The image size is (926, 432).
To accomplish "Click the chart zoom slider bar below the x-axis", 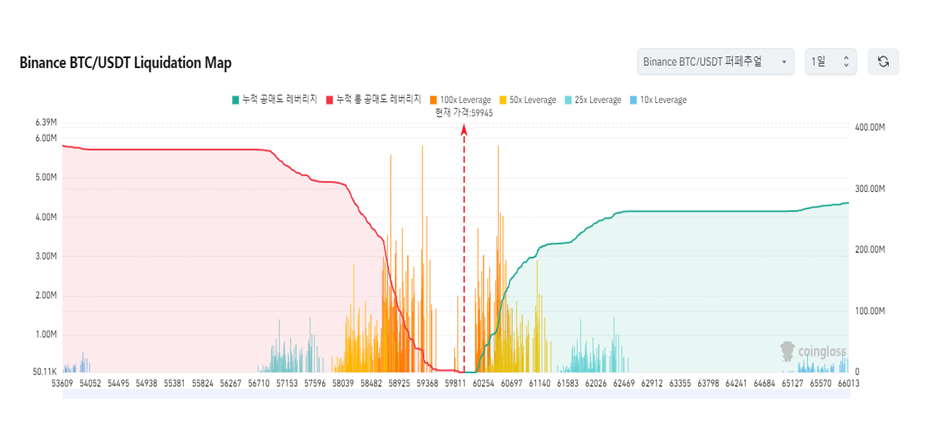I will pyautogui.click(x=456, y=394).
